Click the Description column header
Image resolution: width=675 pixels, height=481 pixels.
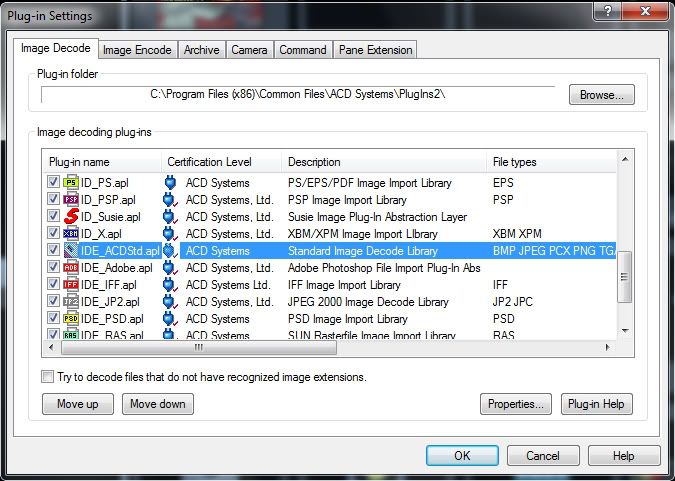[384, 162]
